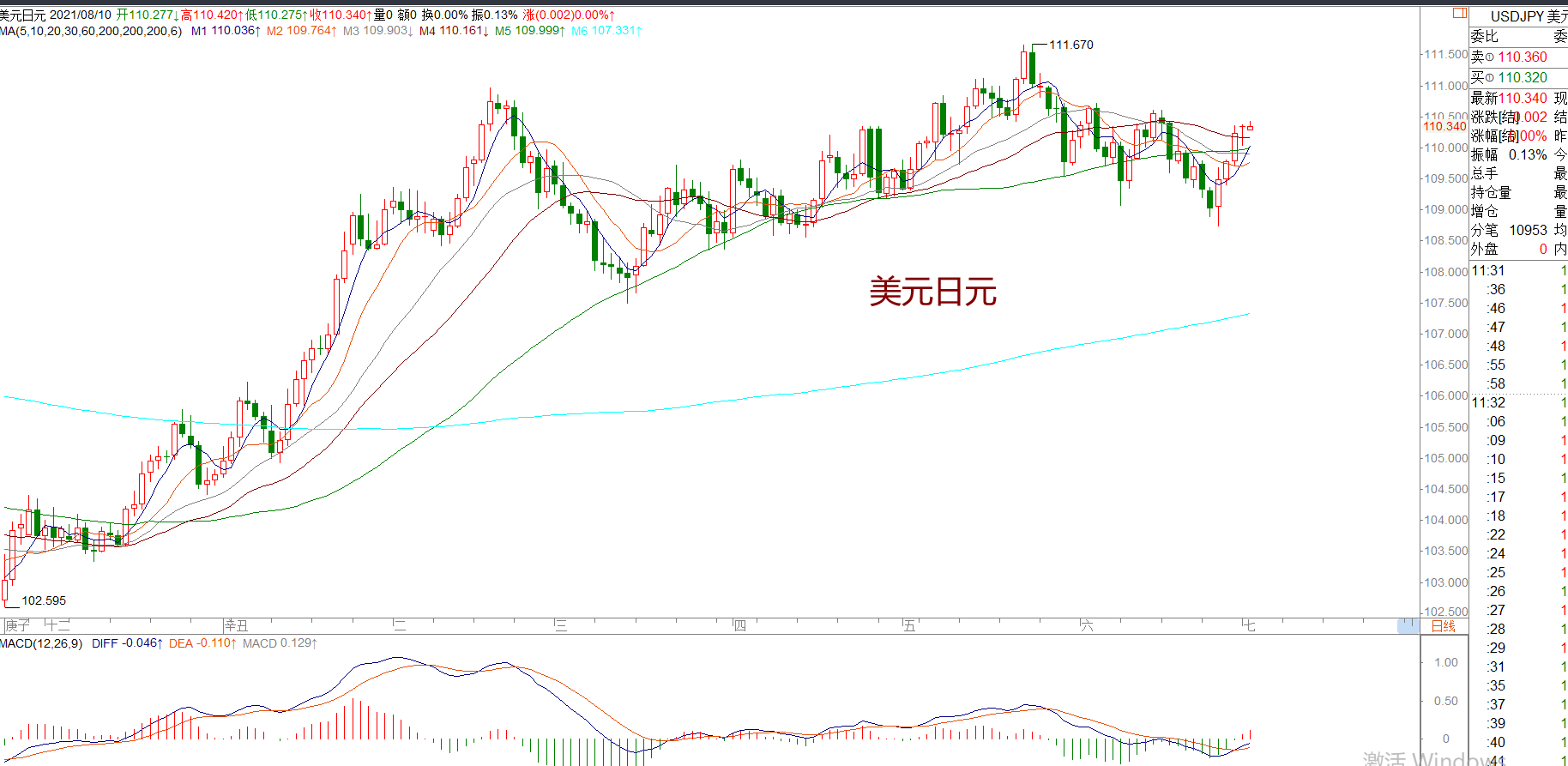1568x766 pixels.
Task: Open the 日线 period selector
Action: pos(1444,626)
